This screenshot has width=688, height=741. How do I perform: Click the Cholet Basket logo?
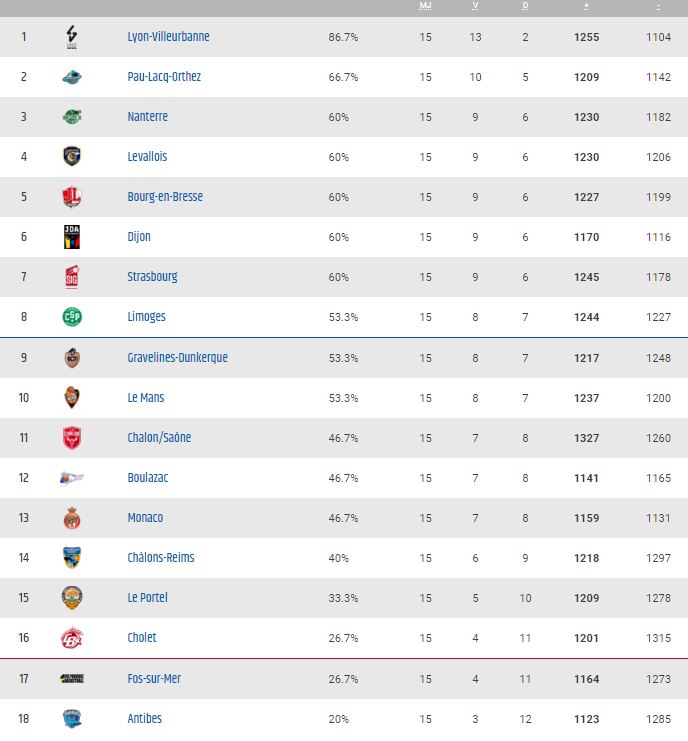click(72, 638)
